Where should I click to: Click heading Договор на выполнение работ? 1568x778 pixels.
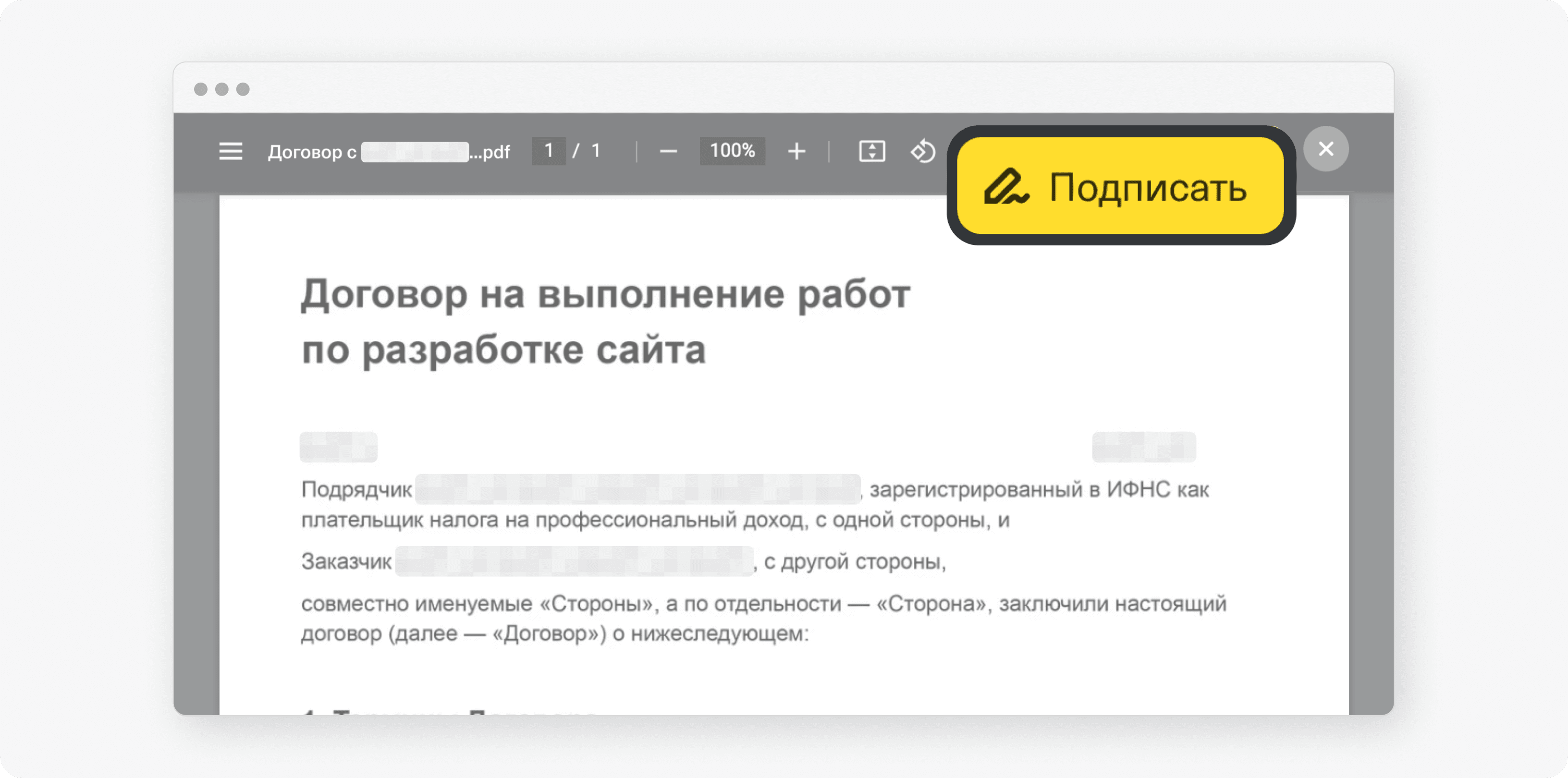click(605, 294)
